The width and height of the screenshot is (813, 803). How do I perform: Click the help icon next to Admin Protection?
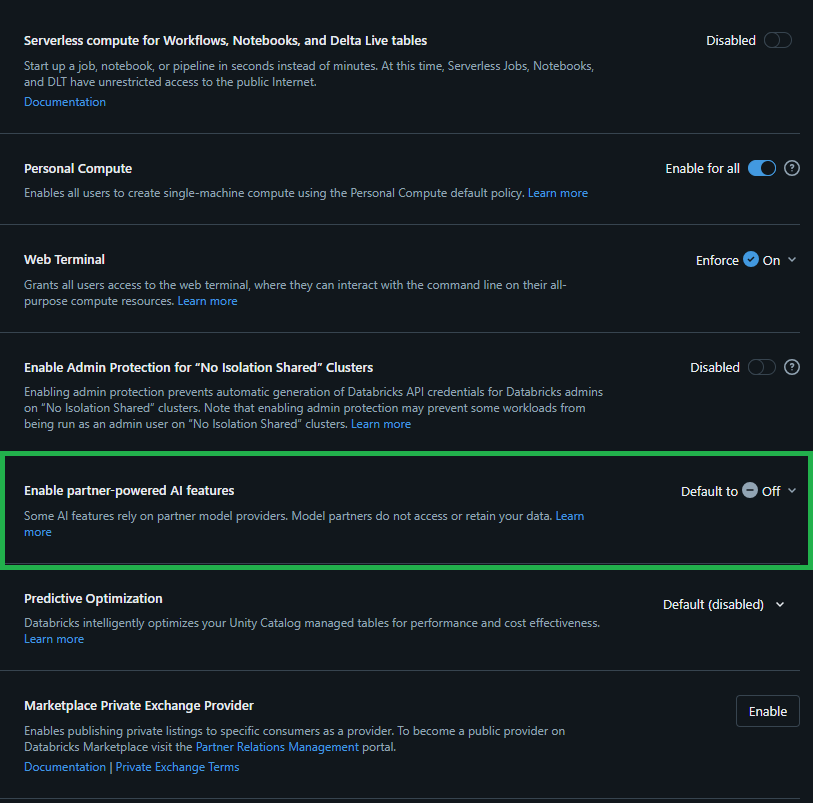pyautogui.click(x=792, y=367)
